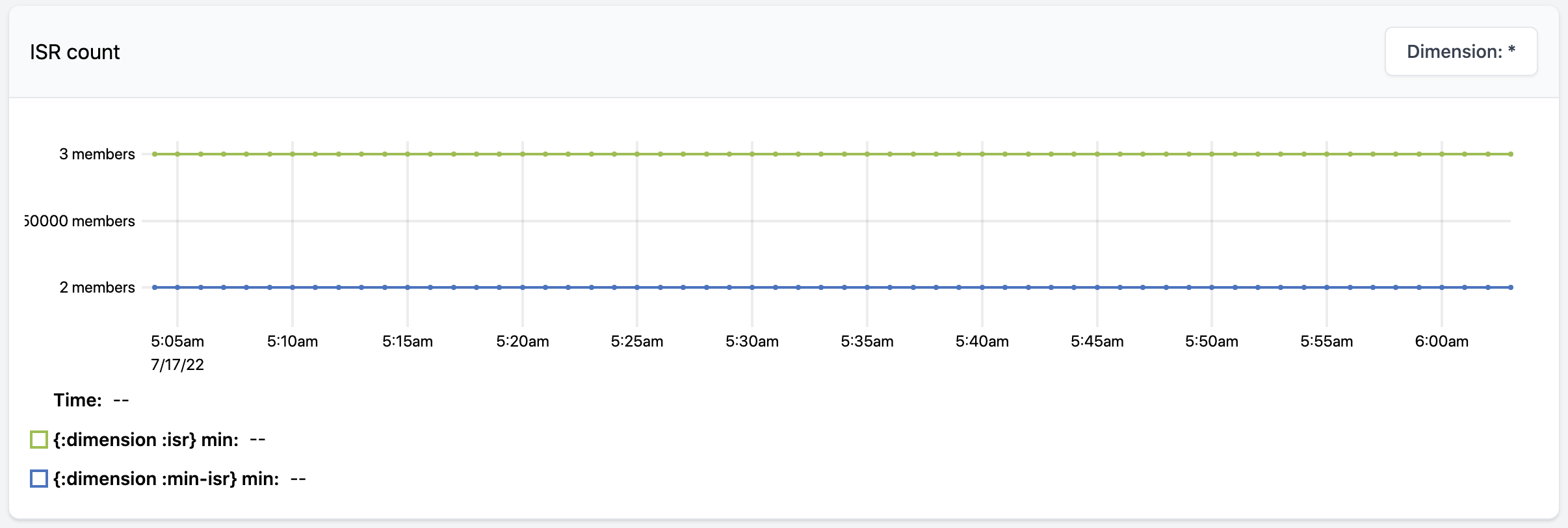Screen dimensions: 1568x528
Task: Click the Time: readout label
Action: coord(78,400)
